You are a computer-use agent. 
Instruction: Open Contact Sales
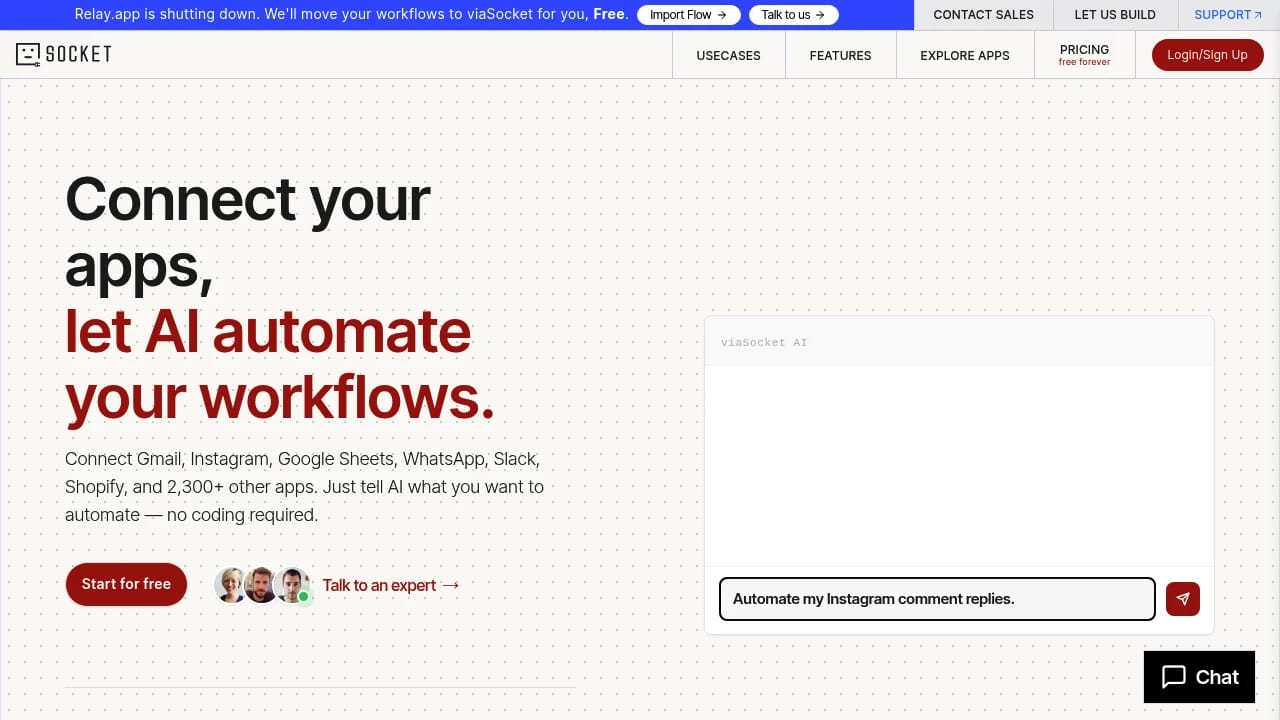[983, 15]
